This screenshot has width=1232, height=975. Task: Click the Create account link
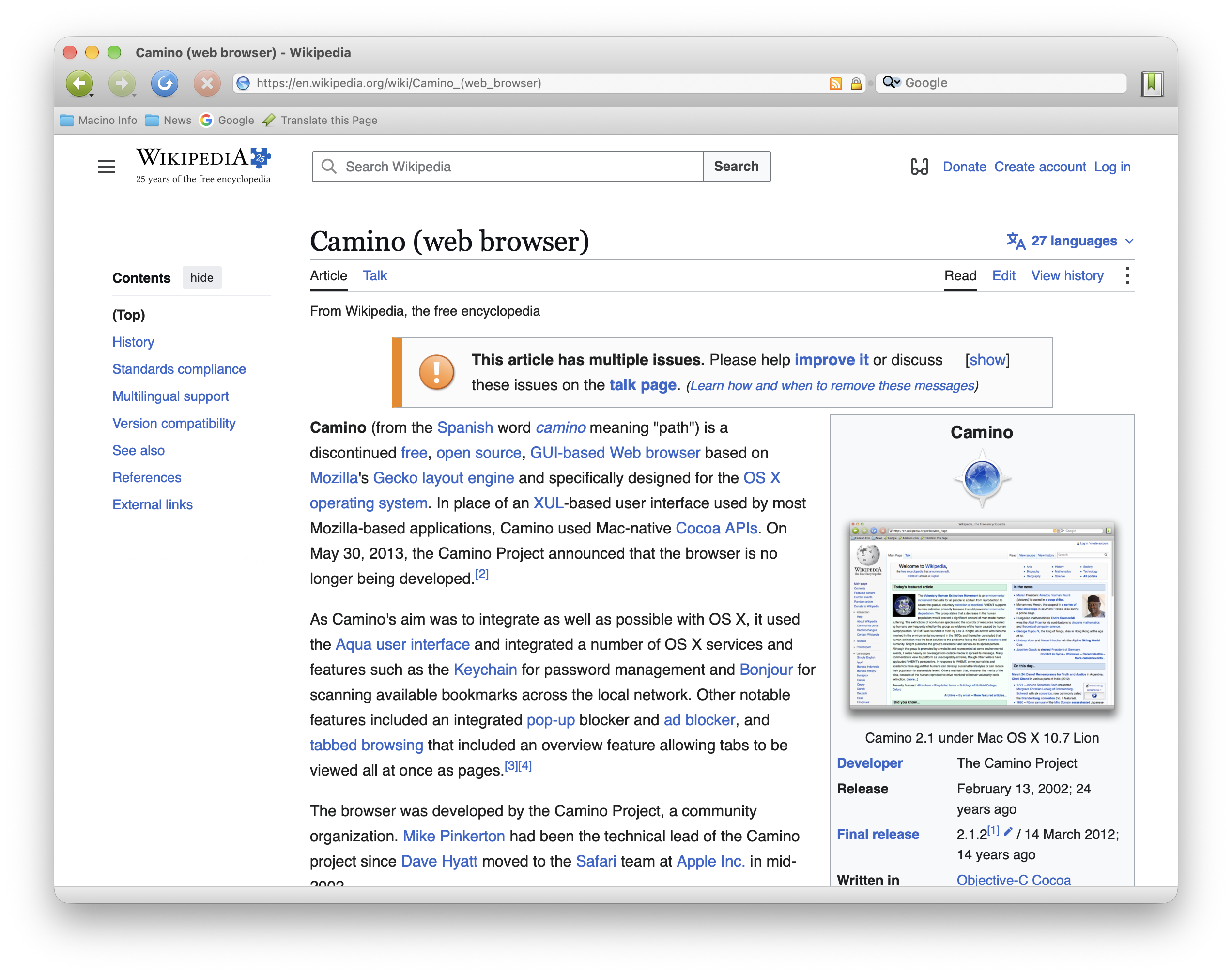1040,167
